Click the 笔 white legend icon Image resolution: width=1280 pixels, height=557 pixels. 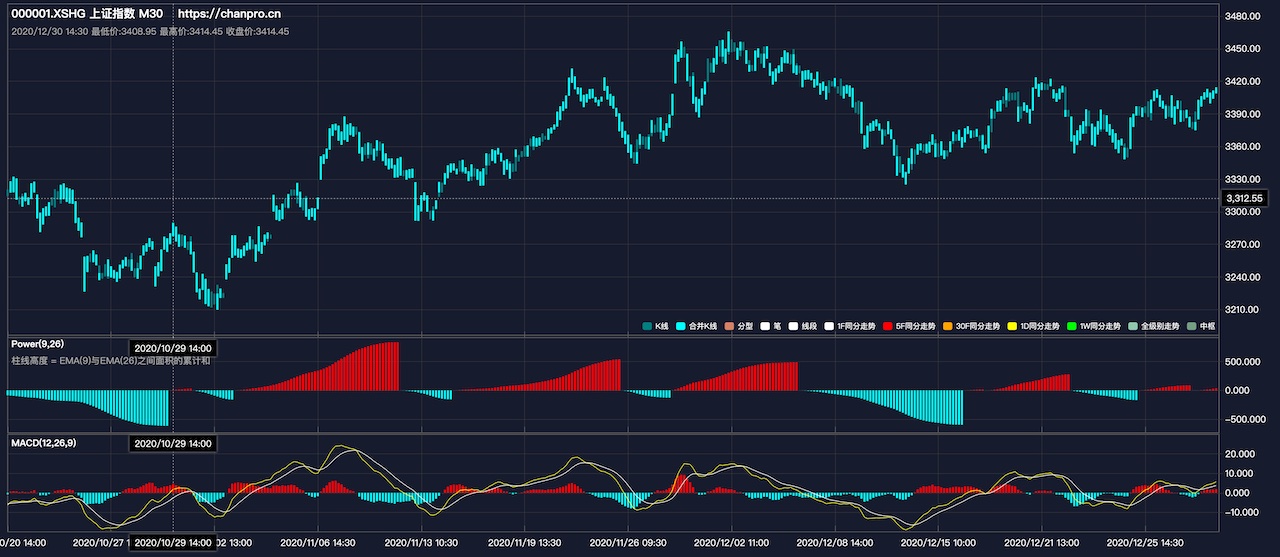point(765,327)
